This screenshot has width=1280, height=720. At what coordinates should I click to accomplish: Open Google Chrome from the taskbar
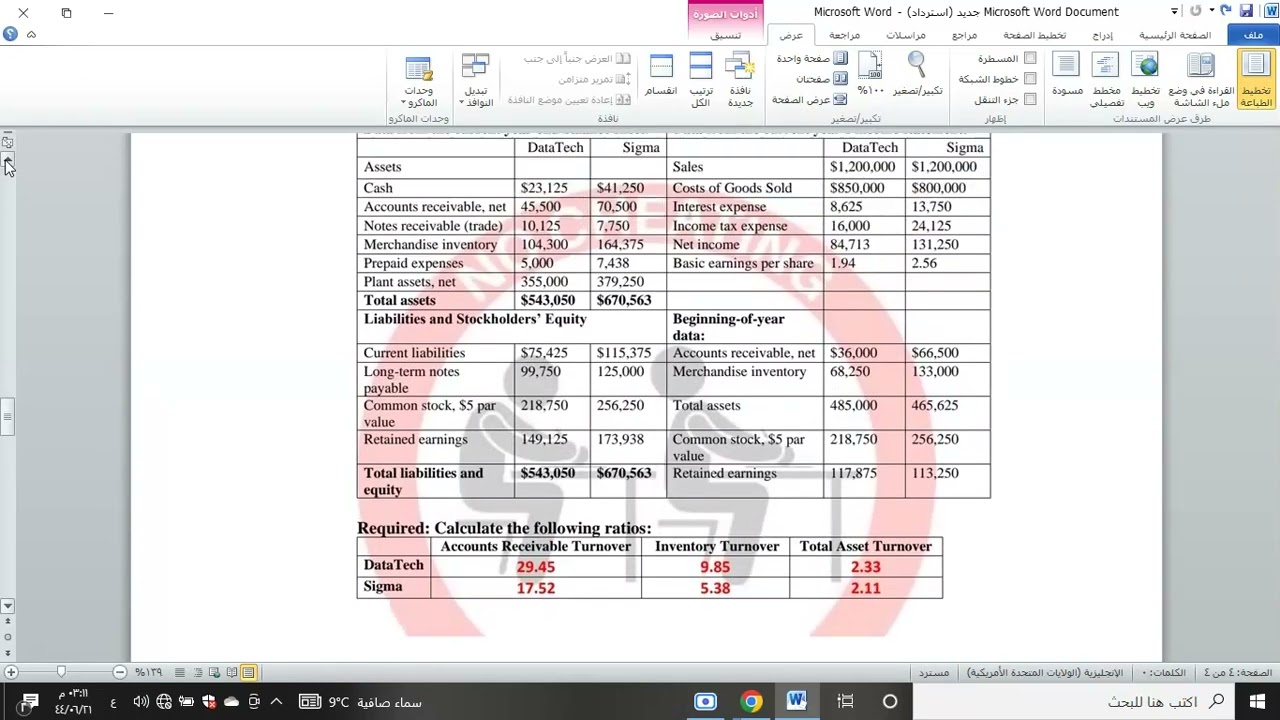pos(752,702)
